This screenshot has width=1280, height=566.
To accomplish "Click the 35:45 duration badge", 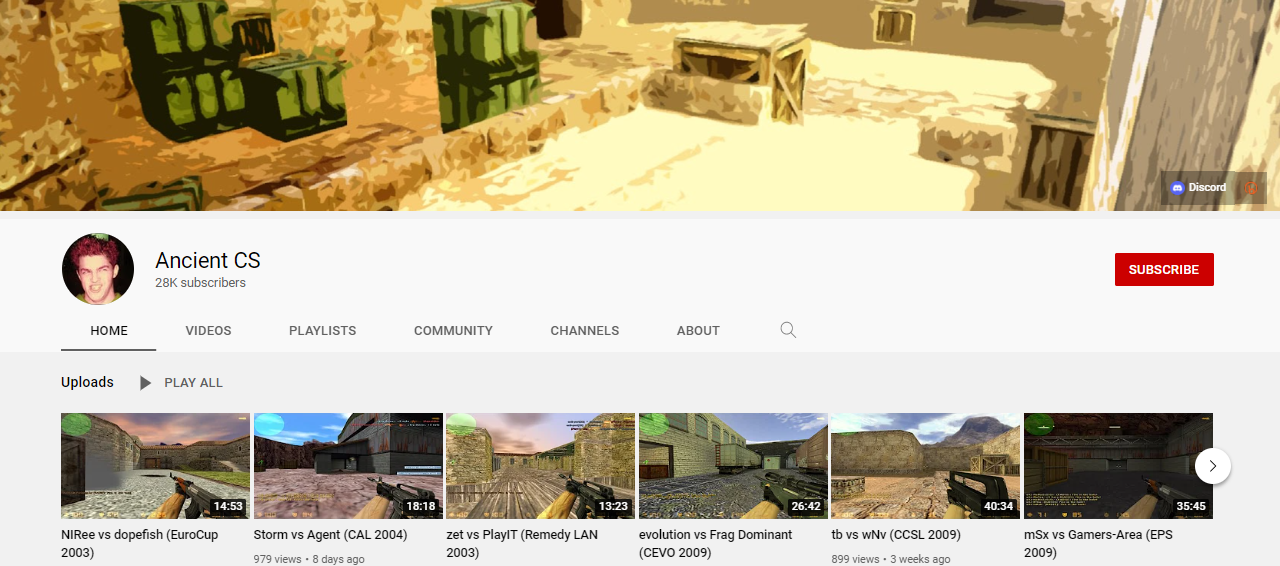I will coord(1191,506).
